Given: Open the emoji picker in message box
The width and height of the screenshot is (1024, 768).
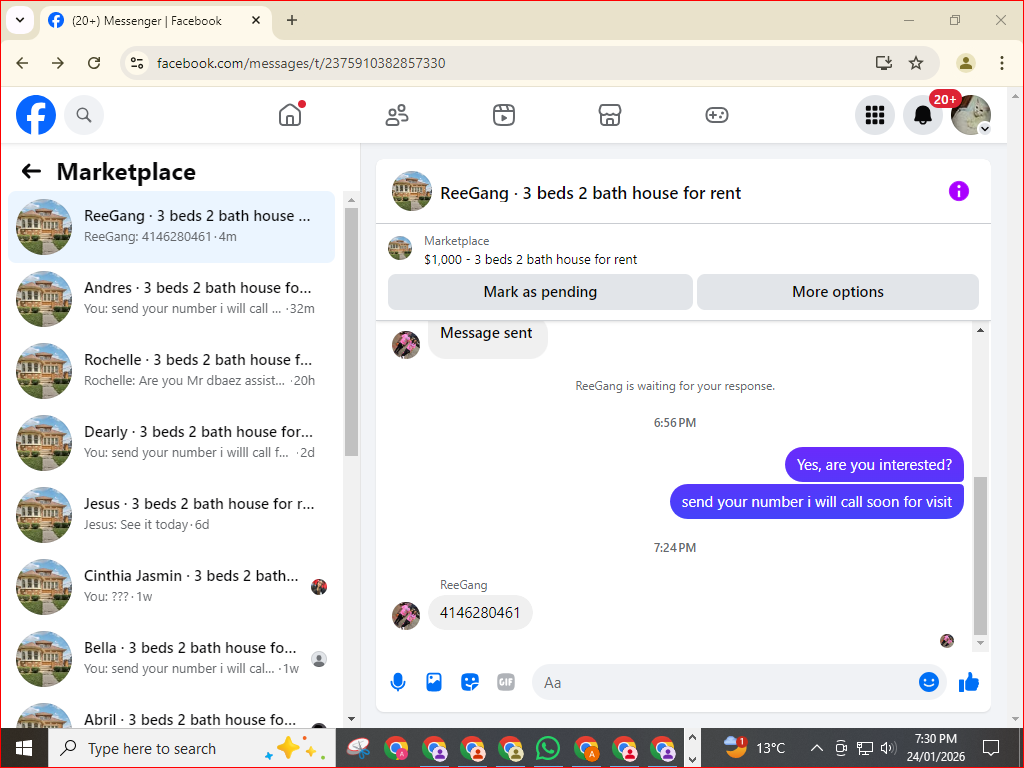Looking at the screenshot, I should [x=929, y=682].
